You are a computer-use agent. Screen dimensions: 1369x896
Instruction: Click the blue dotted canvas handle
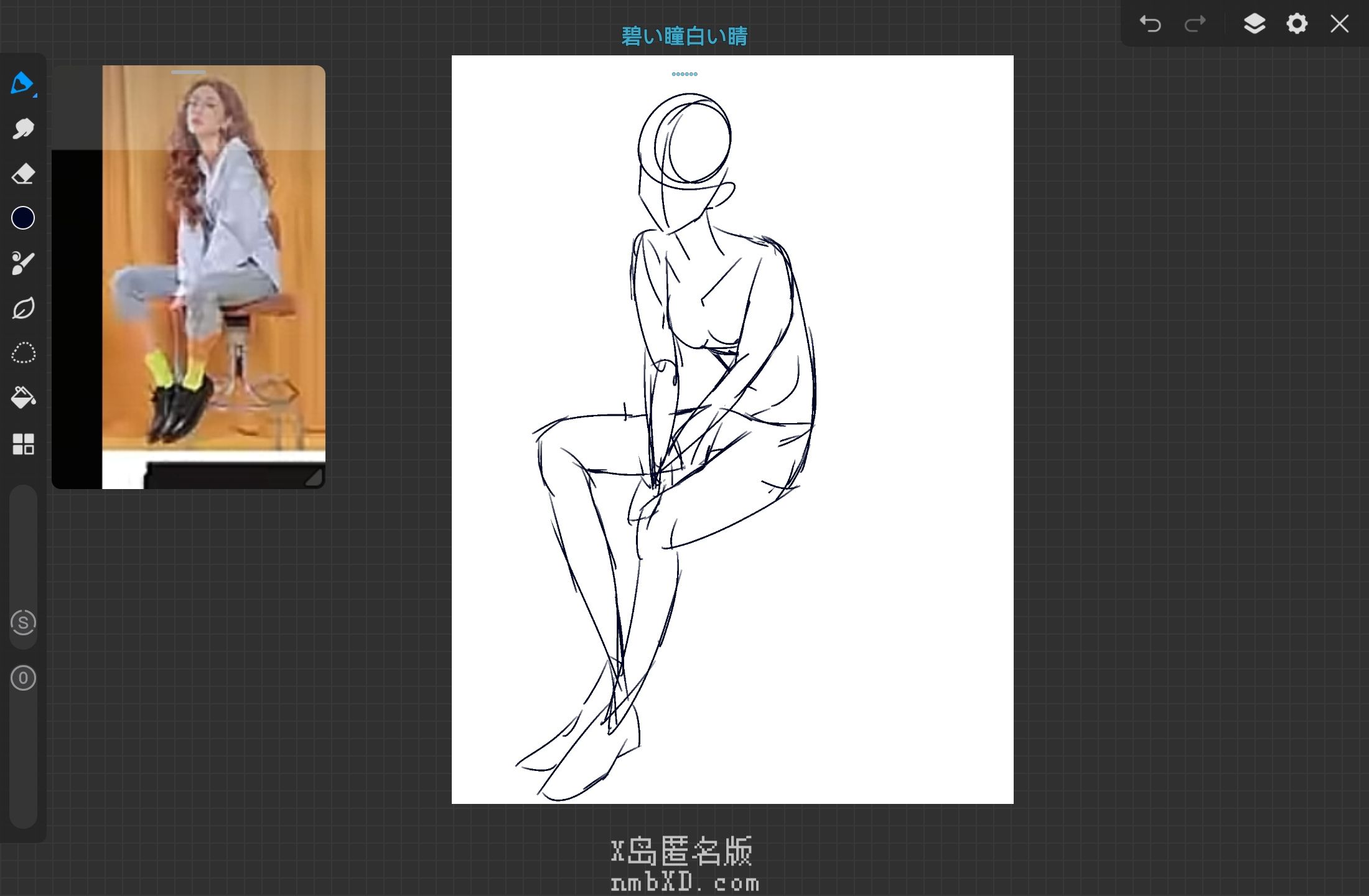684,74
